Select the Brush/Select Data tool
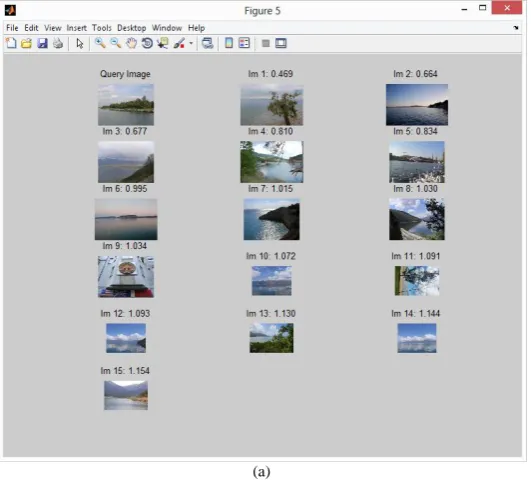This screenshot has height=486, width=531. click(179, 43)
